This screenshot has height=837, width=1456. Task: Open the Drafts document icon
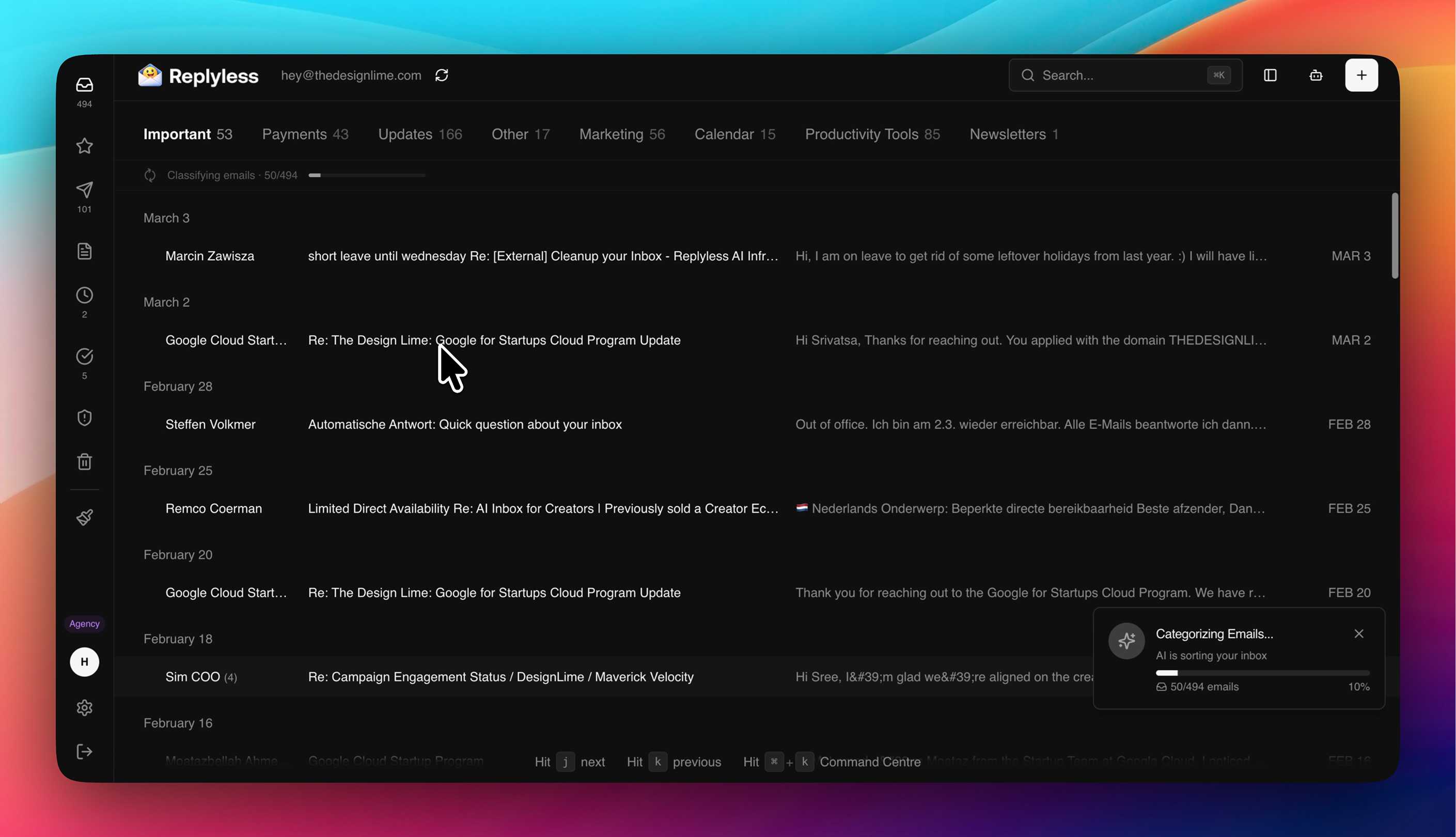click(x=85, y=251)
